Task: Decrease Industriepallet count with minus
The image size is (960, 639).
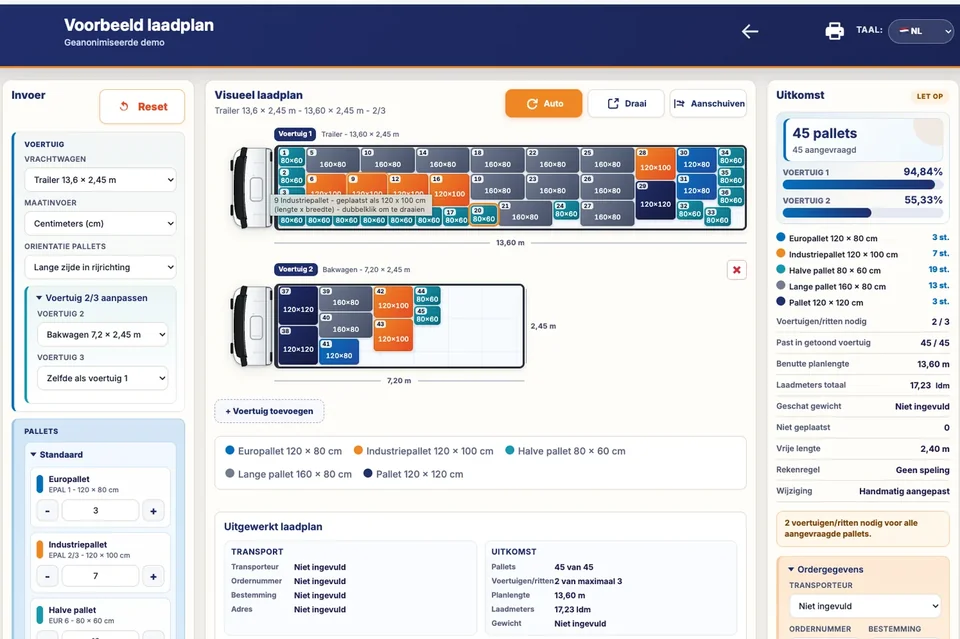Action: pos(47,576)
